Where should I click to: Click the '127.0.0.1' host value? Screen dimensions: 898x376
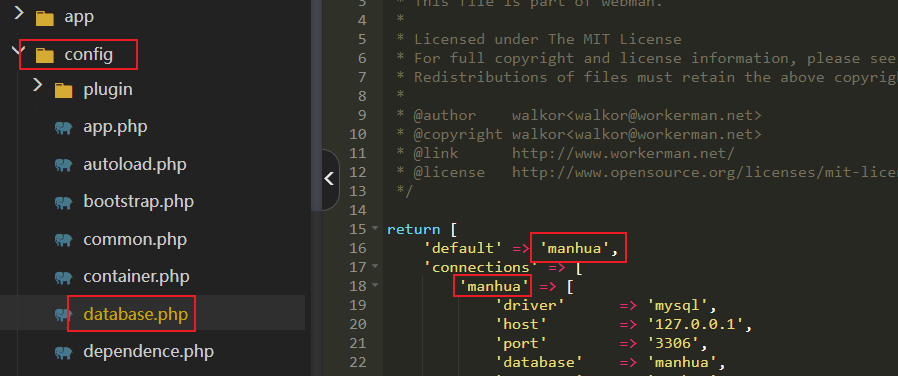tap(695, 324)
